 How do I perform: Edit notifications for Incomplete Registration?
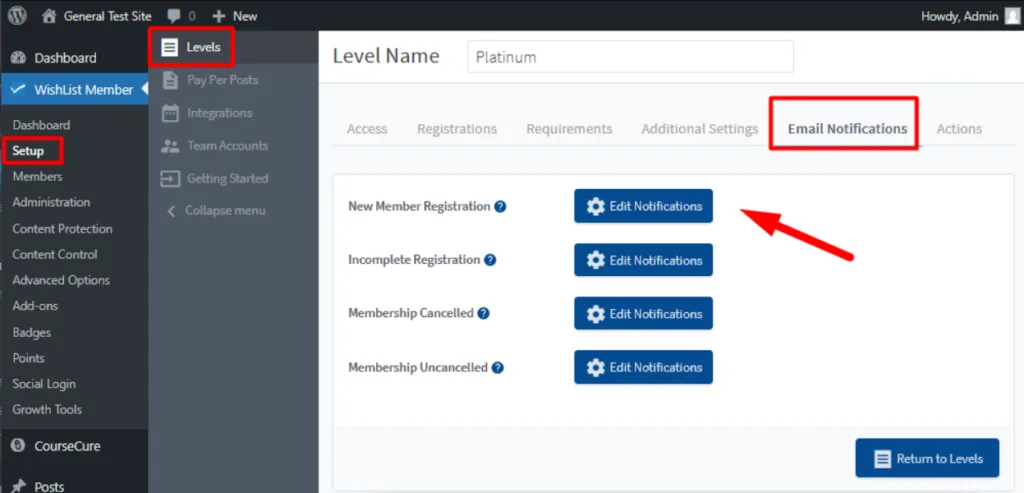(x=643, y=260)
